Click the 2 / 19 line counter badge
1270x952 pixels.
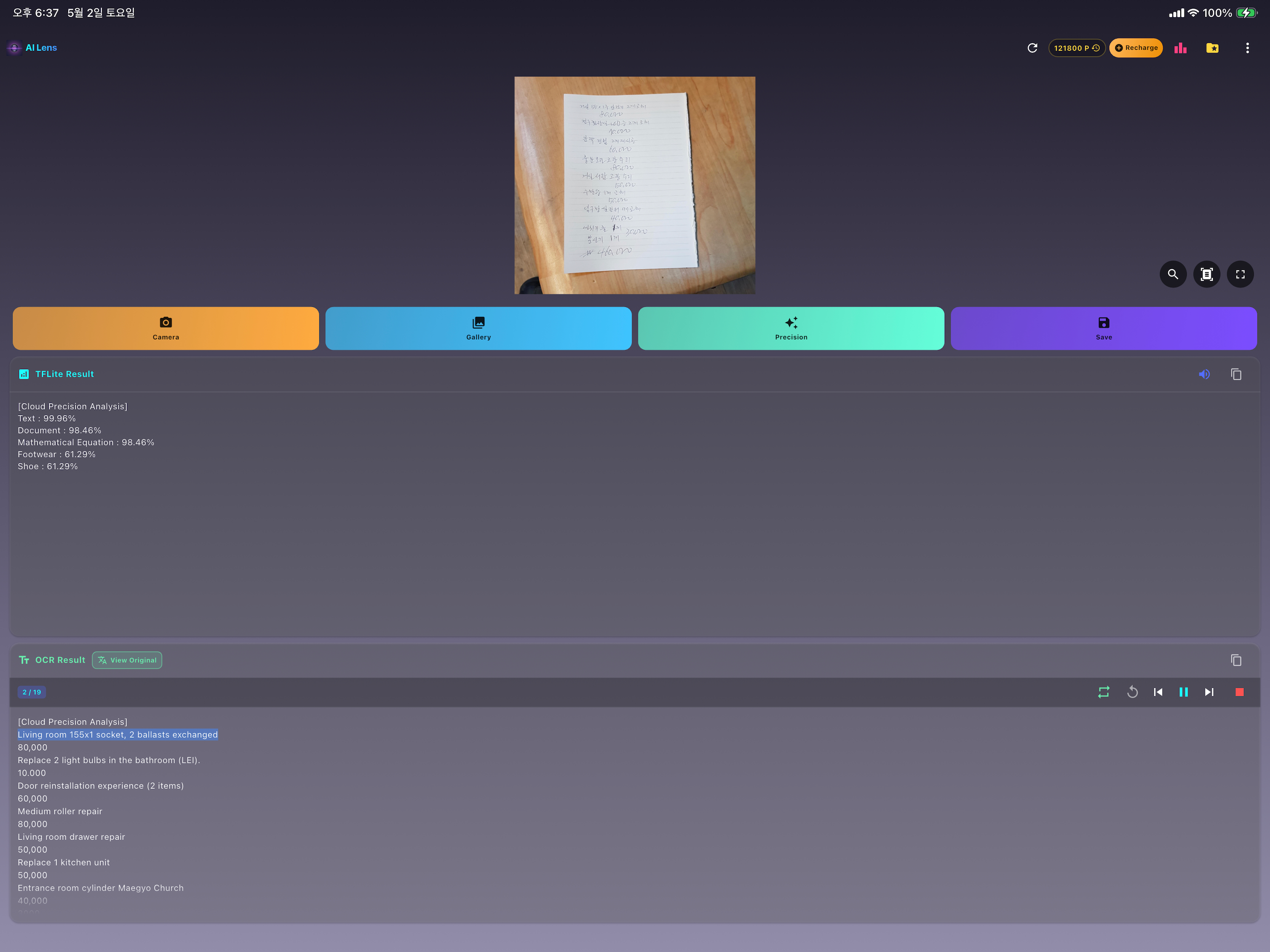(x=32, y=692)
